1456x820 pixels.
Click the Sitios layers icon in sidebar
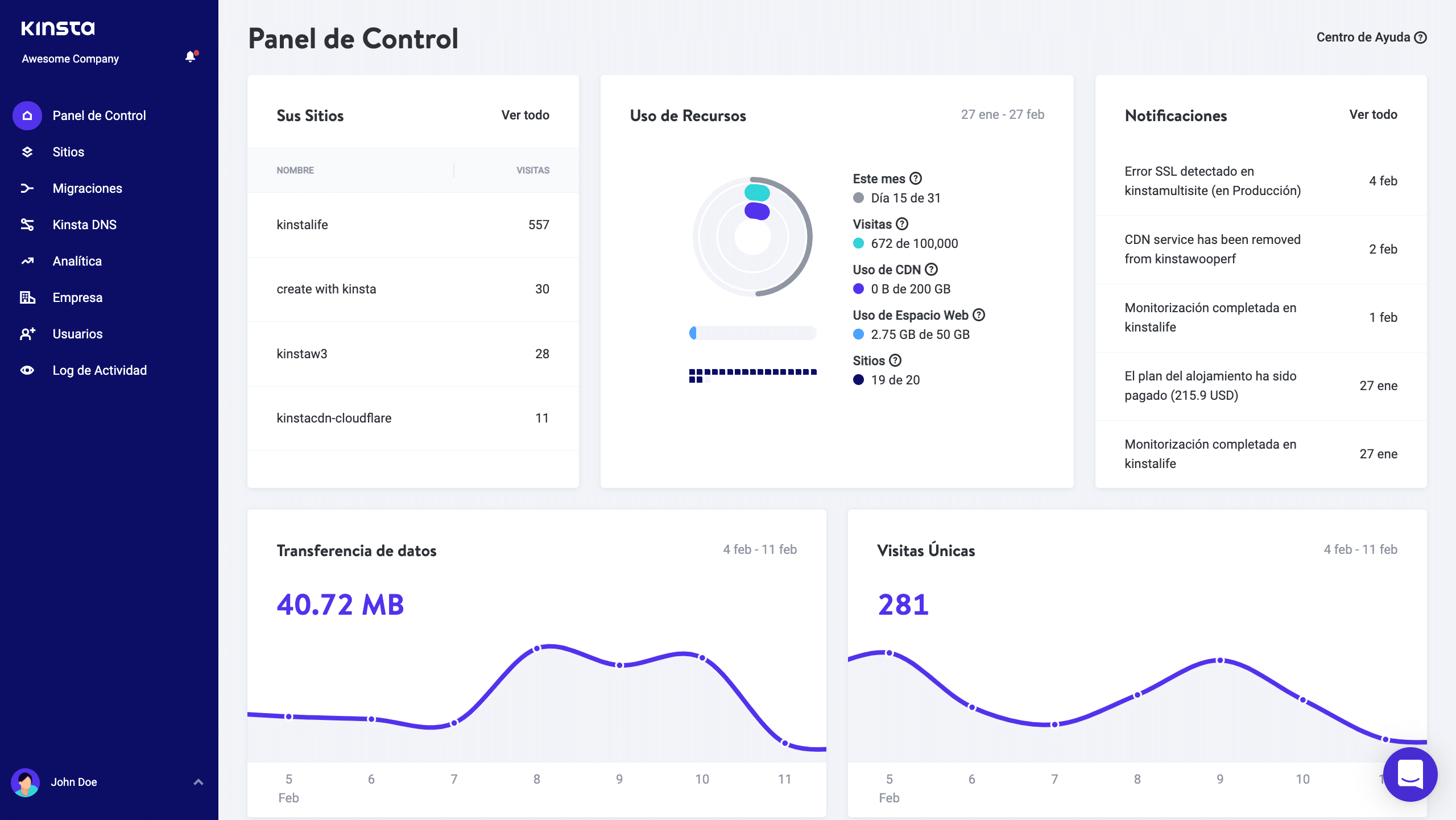point(27,152)
